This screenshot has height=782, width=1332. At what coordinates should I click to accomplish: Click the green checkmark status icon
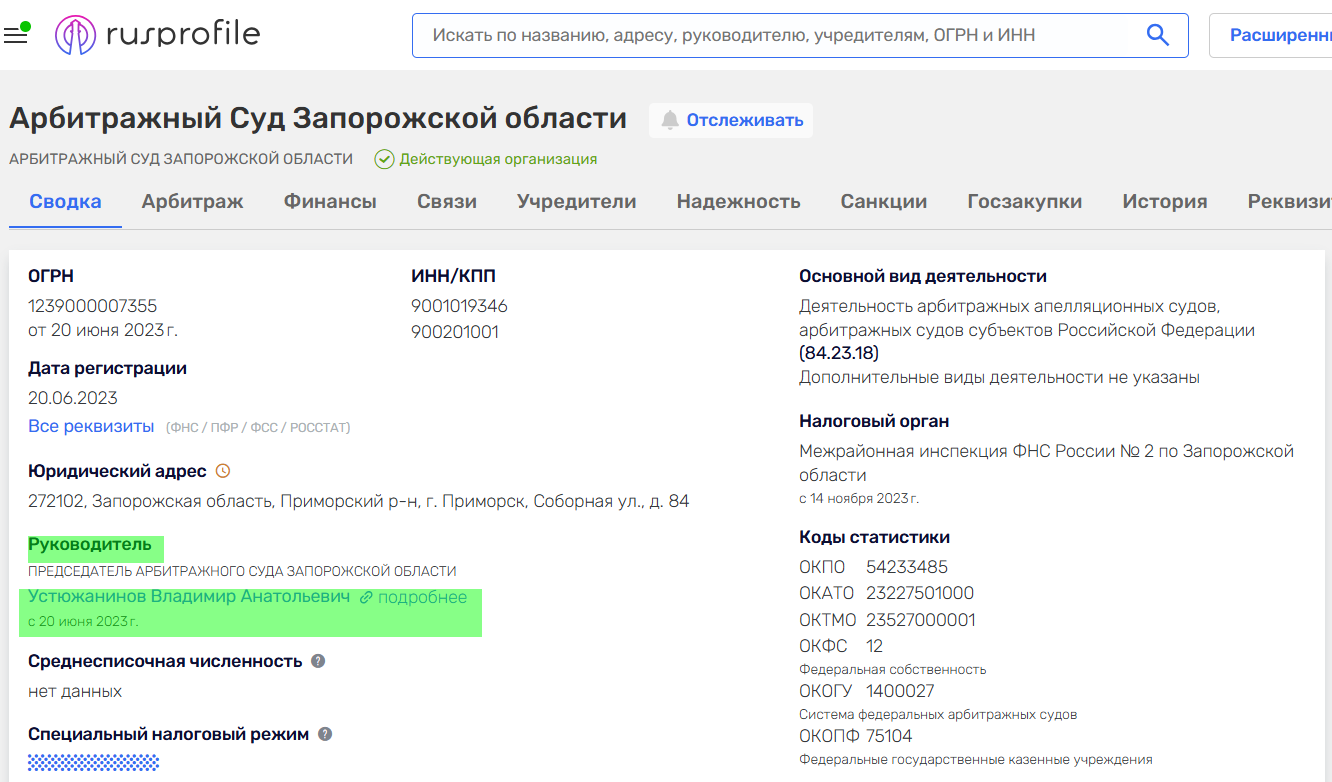384,159
